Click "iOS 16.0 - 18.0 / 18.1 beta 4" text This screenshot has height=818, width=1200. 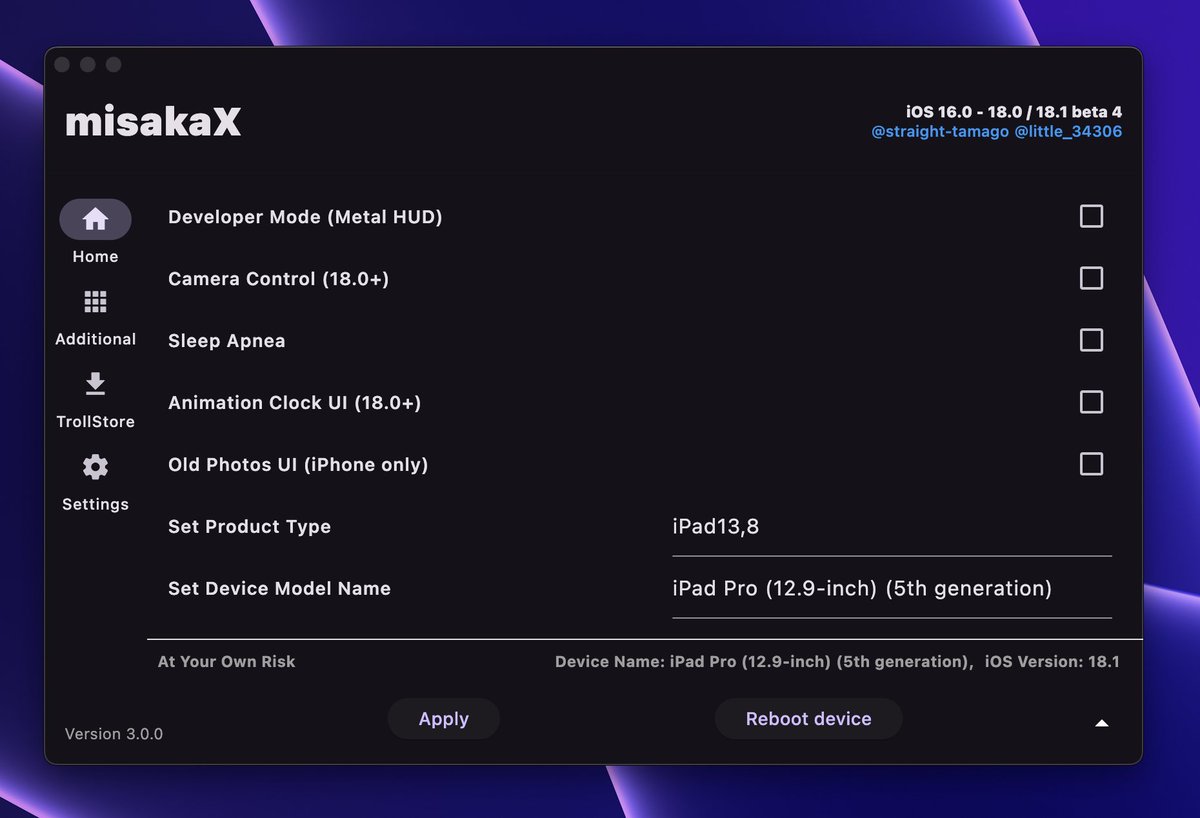coord(1014,112)
